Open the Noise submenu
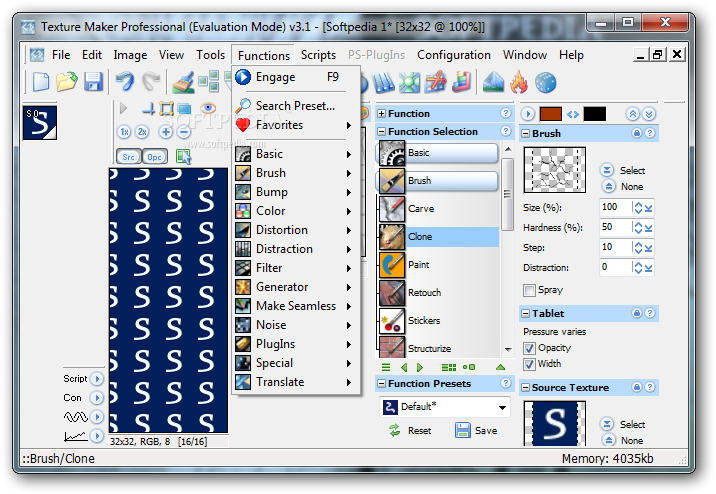Image resolution: width=716 pixels, height=494 pixels. [296, 325]
